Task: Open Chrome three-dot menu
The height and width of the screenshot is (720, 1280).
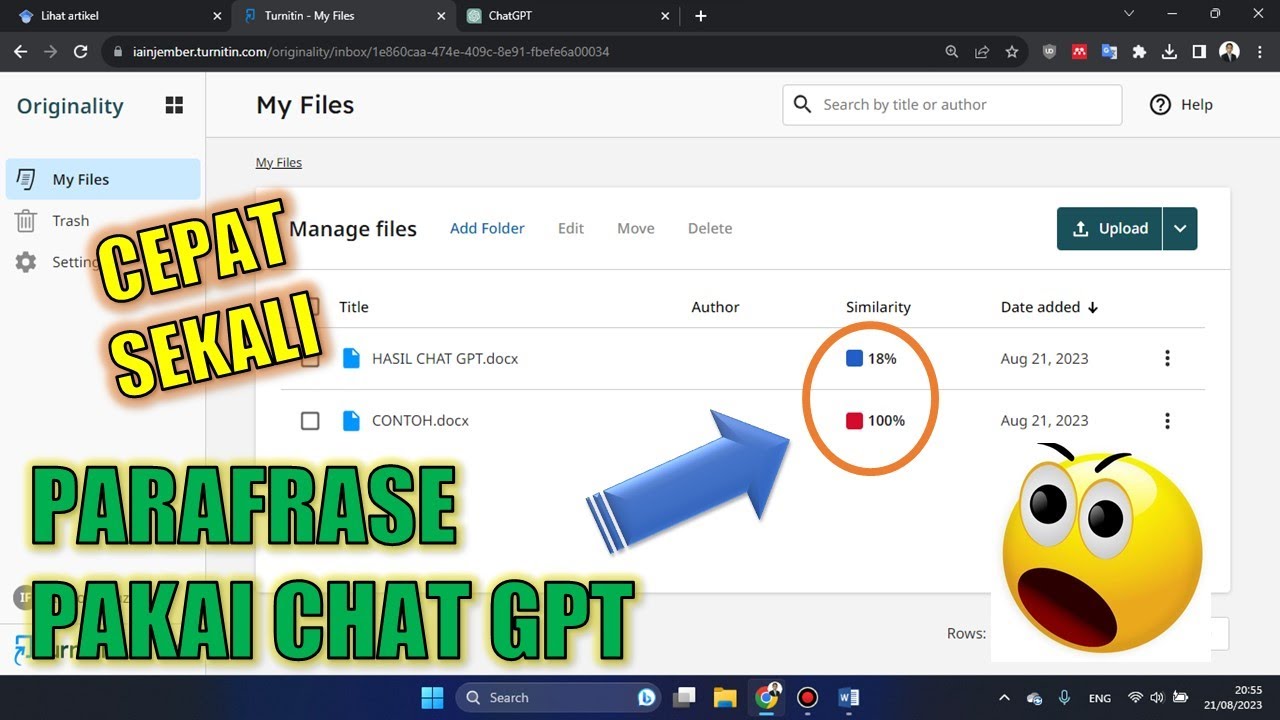Action: pos(1259,52)
